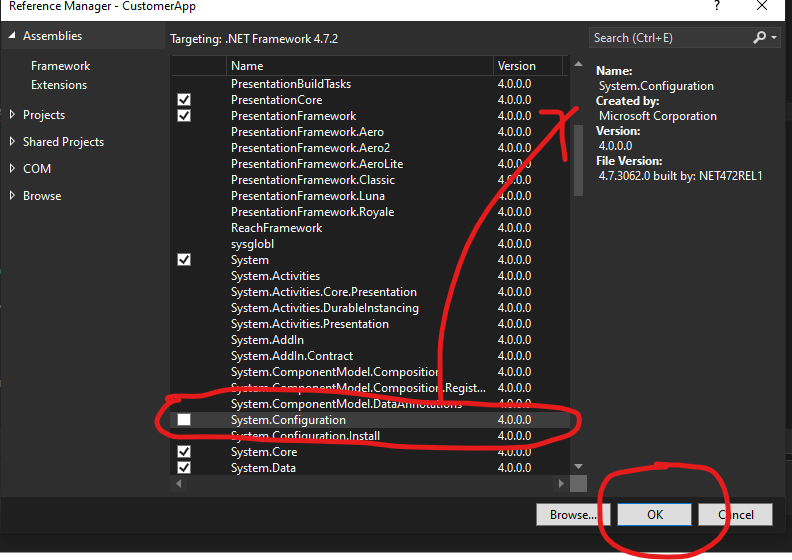Uncheck the PresentationCore checkbox
Viewport: 792px width, 560px height.
point(184,100)
